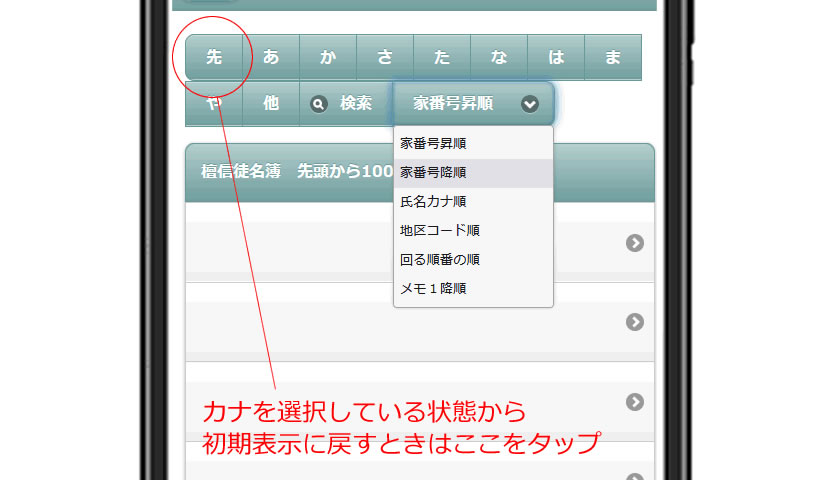Filter names by the や kana button
Screen dimensions: 830x480
pos(214,103)
